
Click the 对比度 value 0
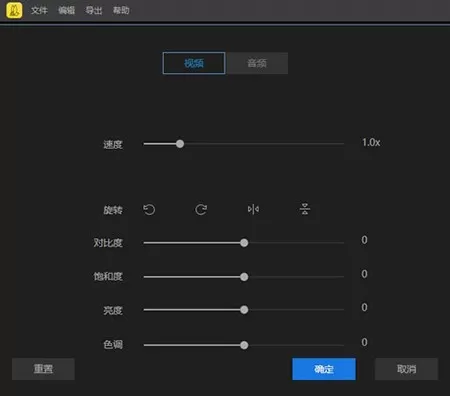364,240
